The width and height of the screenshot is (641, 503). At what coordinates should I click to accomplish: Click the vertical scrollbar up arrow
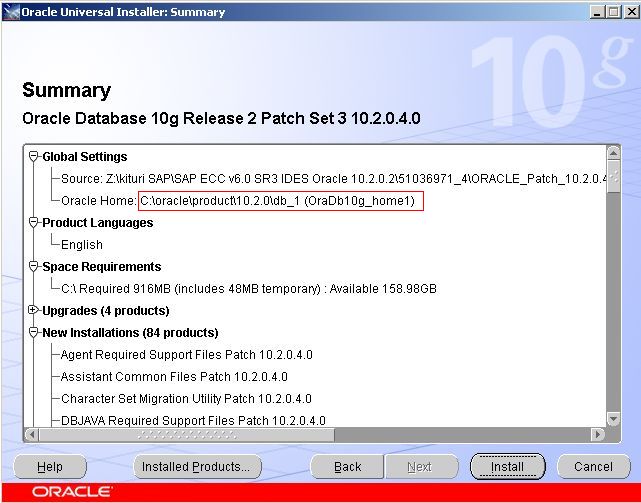[614, 154]
